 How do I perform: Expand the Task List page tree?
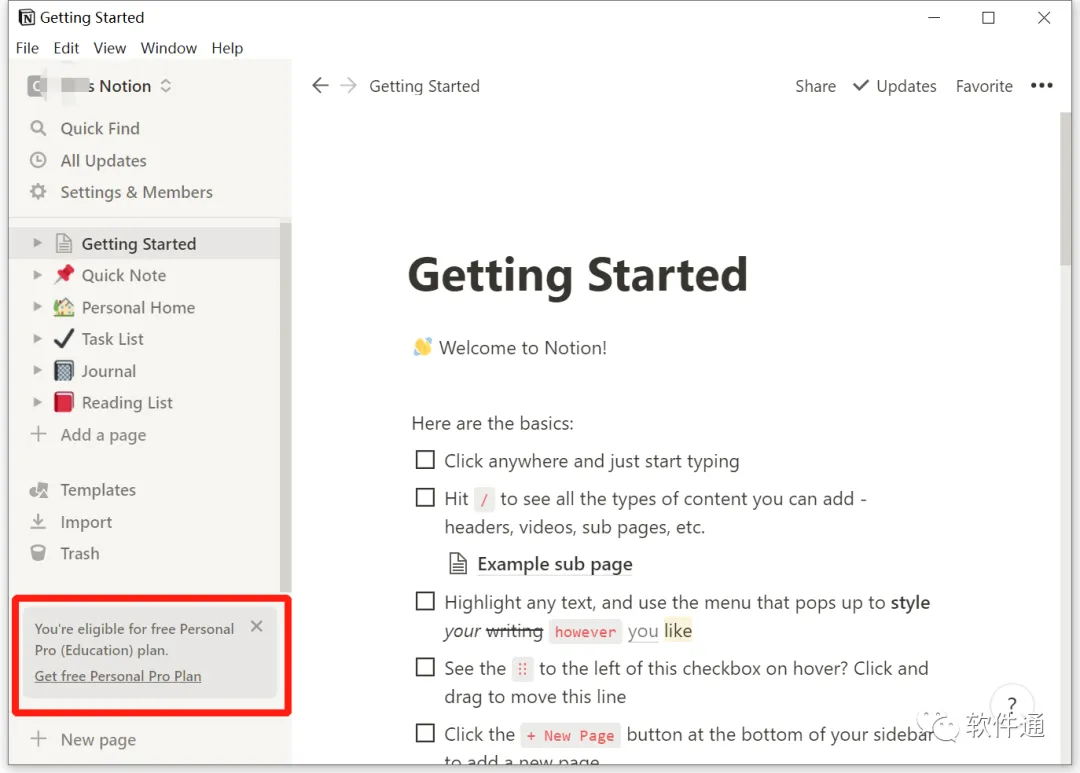(x=37, y=338)
